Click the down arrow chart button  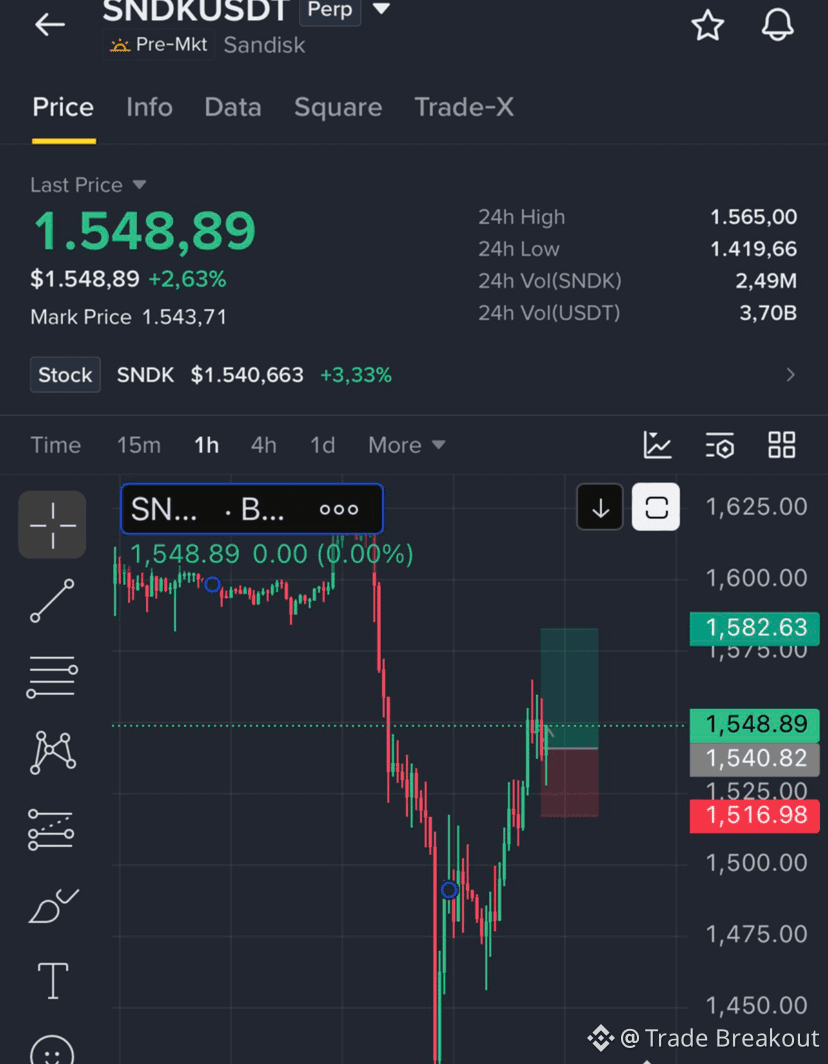(x=600, y=507)
